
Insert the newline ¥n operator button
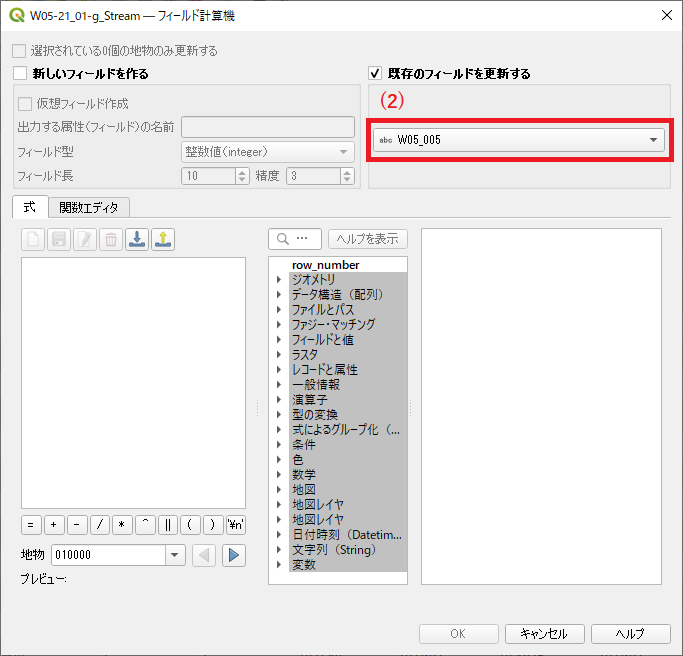pos(236,524)
